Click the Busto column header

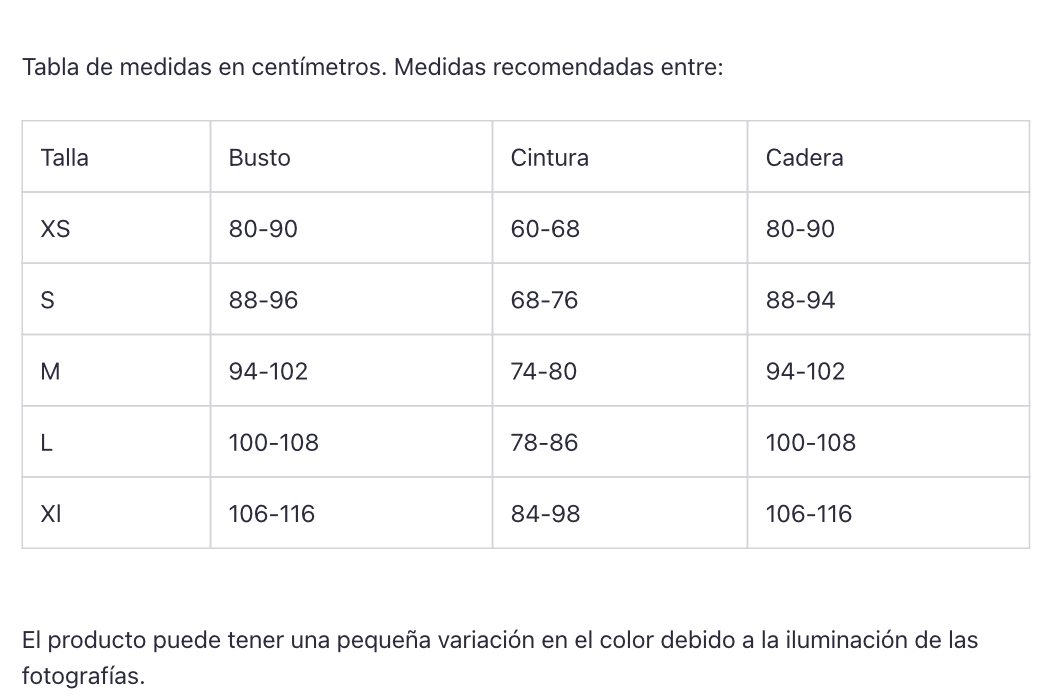tap(259, 158)
